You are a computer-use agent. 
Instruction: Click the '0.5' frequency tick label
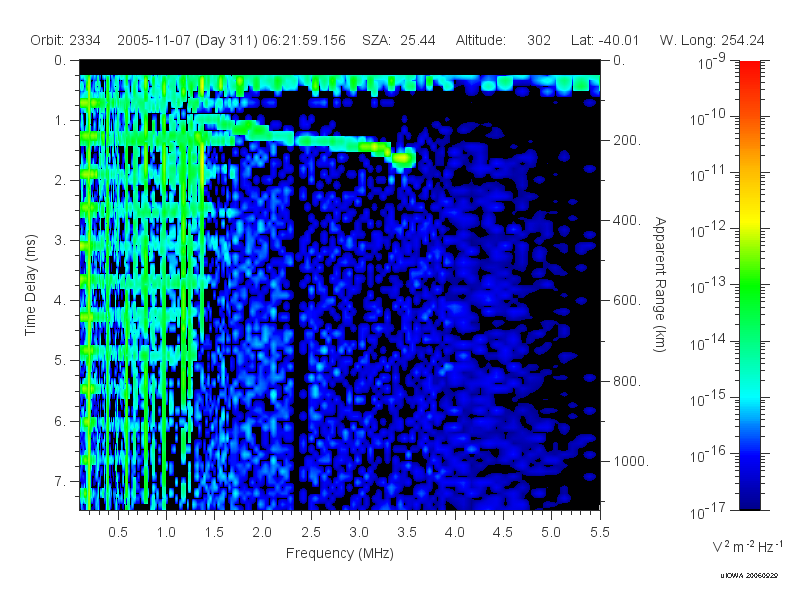(118, 532)
